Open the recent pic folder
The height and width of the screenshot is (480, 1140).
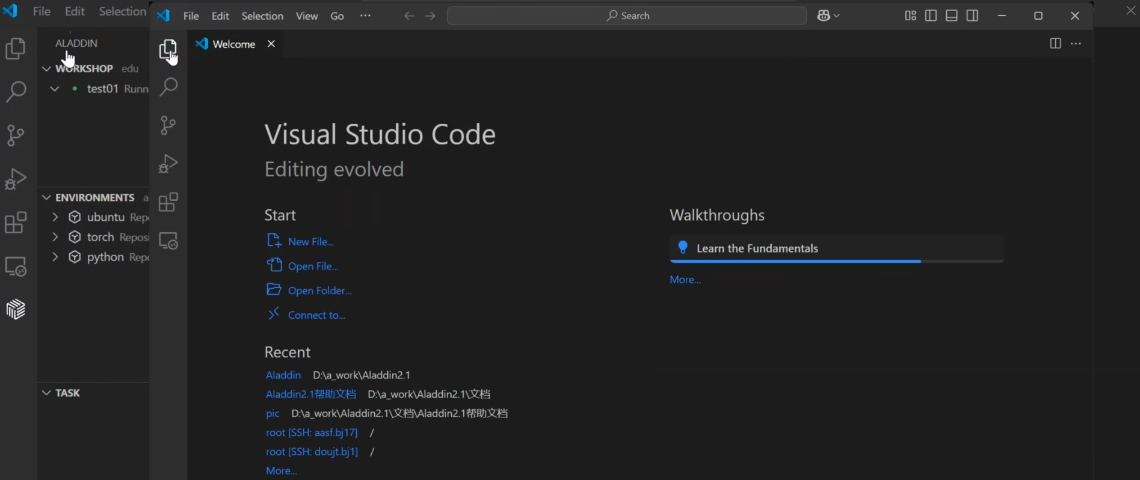click(273, 413)
